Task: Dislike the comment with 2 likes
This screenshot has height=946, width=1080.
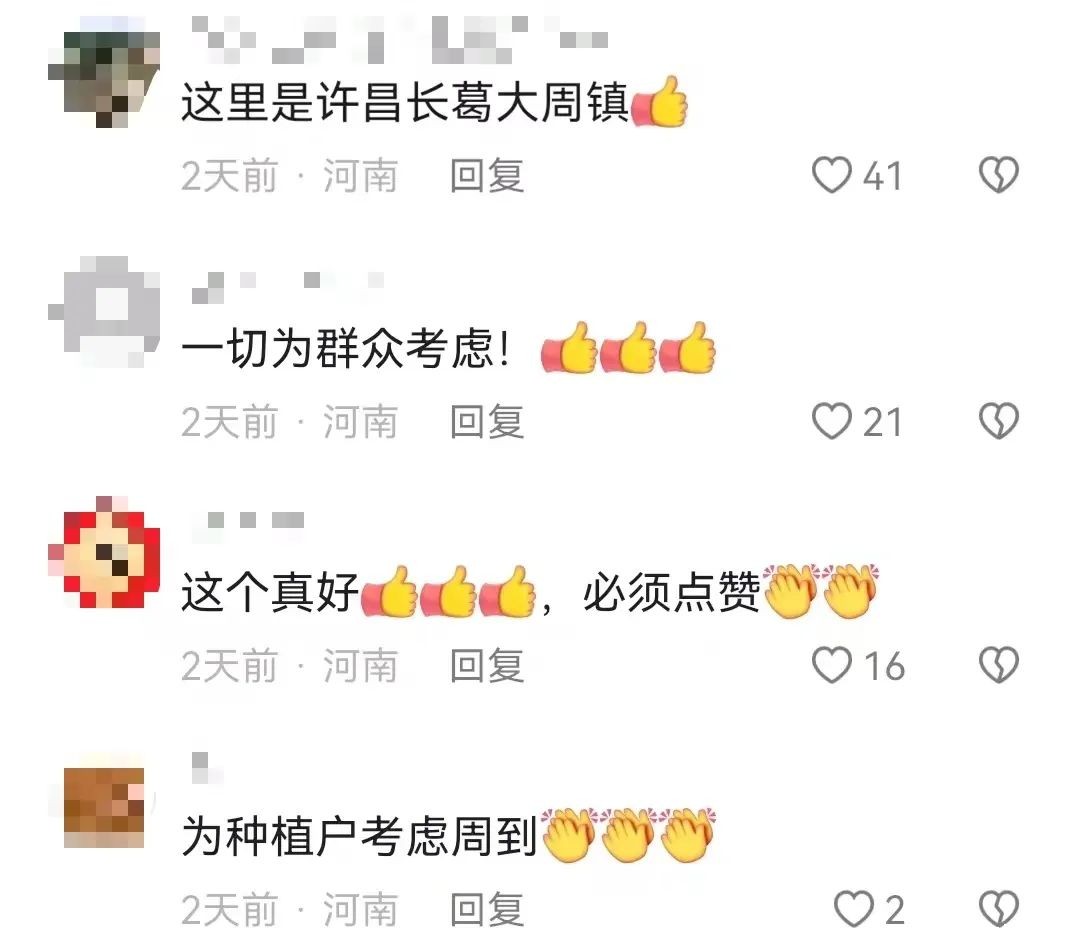Action: (x=999, y=909)
